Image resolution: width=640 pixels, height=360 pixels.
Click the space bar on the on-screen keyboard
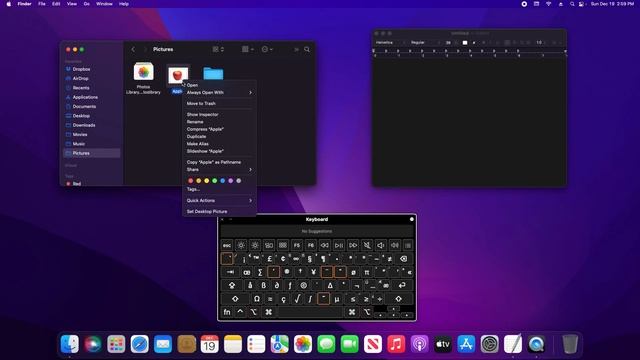pos(310,312)
